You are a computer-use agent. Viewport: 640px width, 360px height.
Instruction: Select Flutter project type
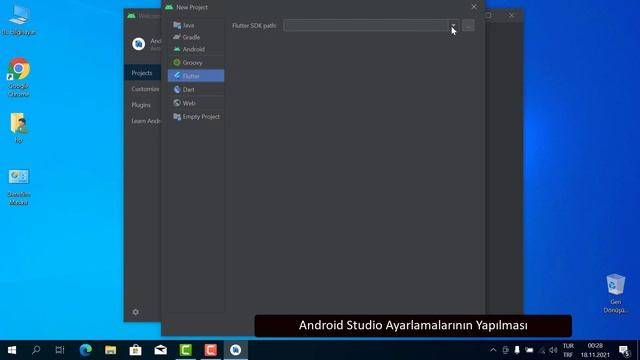click(x=196, y=76)
